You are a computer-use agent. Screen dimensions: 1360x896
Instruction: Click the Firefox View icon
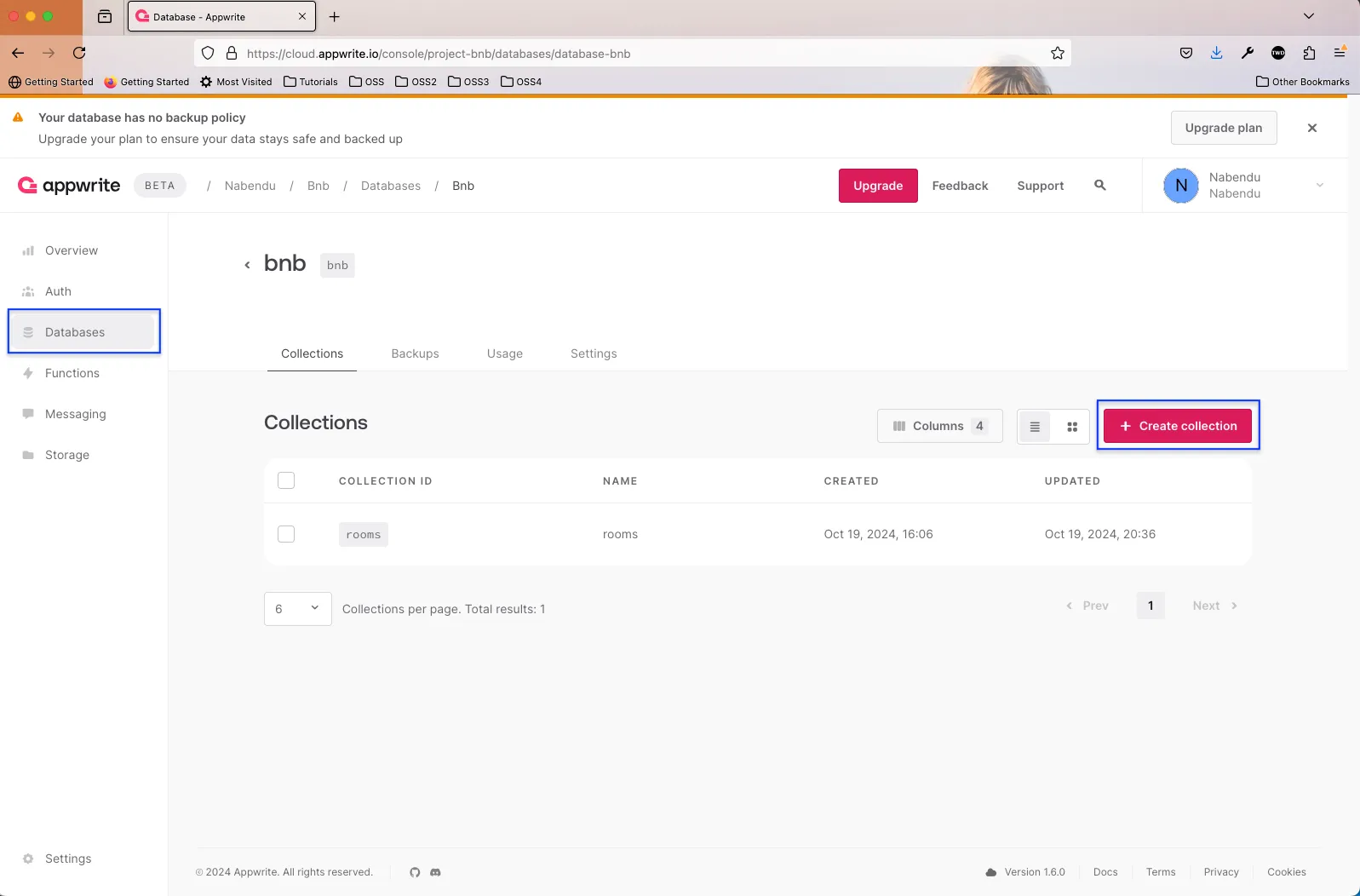[x=105, y=16]
